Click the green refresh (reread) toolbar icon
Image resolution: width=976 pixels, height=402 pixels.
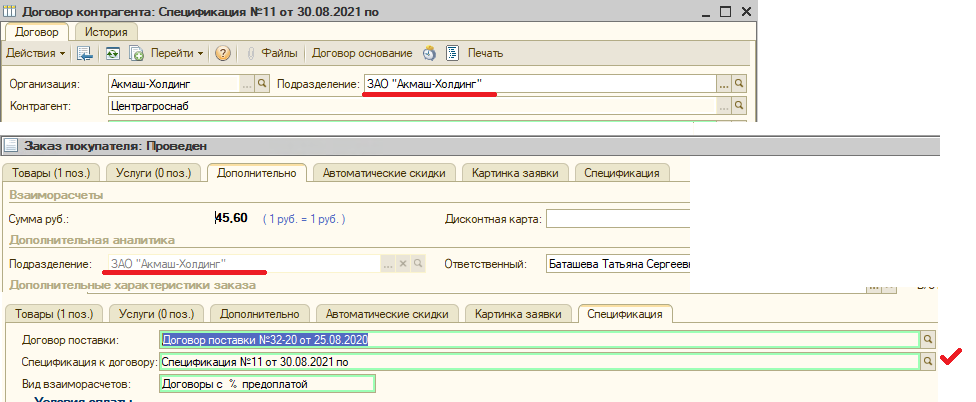click(x=112, y=54)
